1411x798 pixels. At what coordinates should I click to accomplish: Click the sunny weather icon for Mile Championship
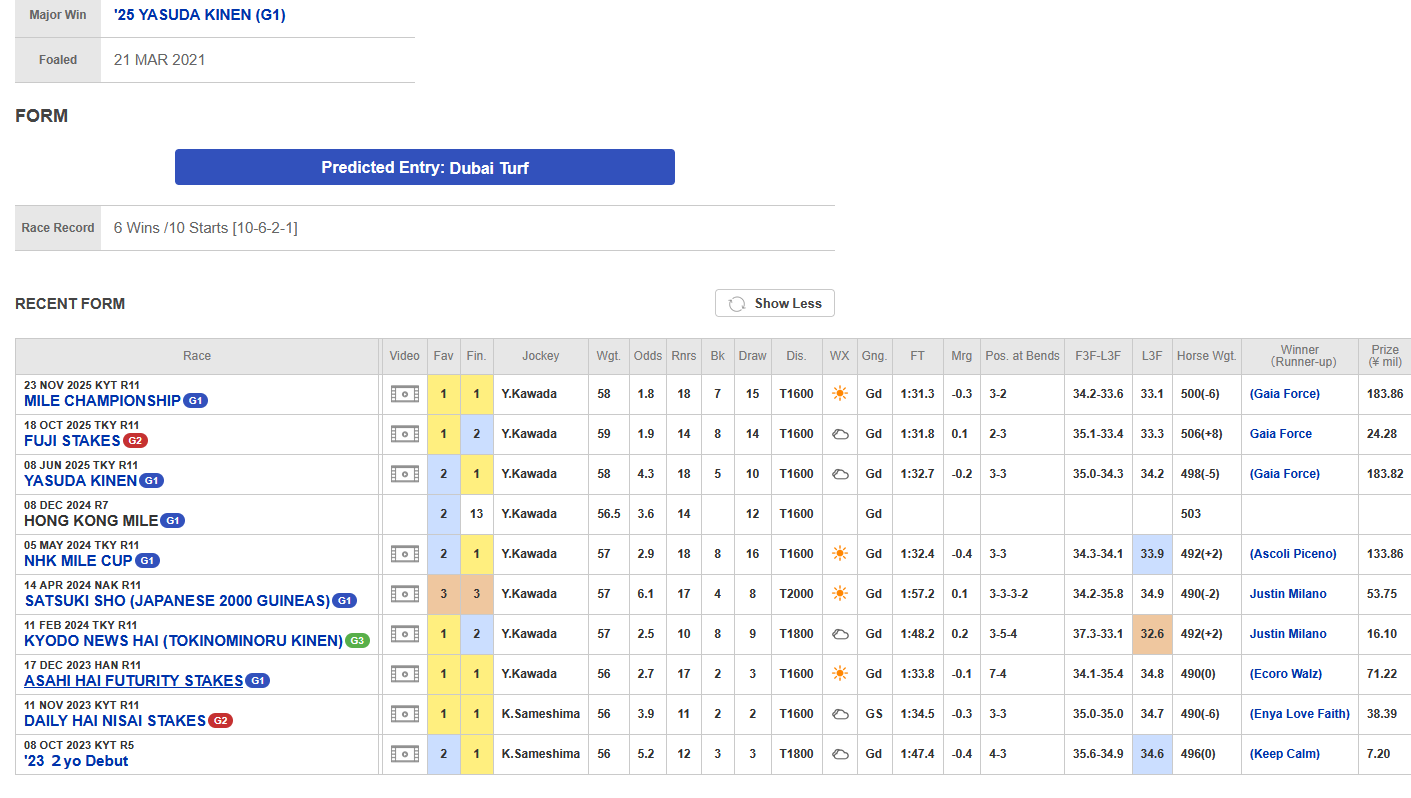point(839,394)
